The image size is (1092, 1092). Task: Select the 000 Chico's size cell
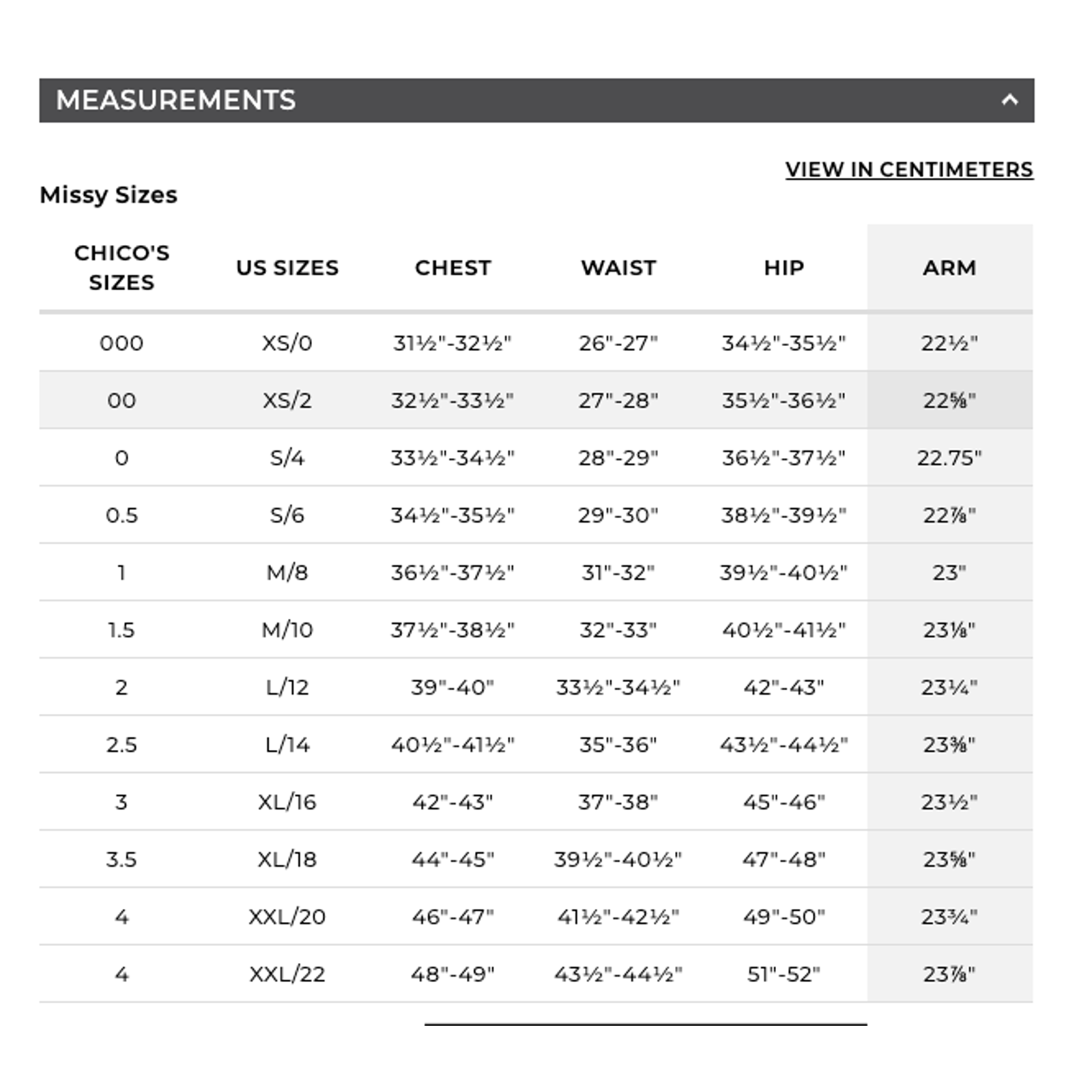[x=121, y=343]
